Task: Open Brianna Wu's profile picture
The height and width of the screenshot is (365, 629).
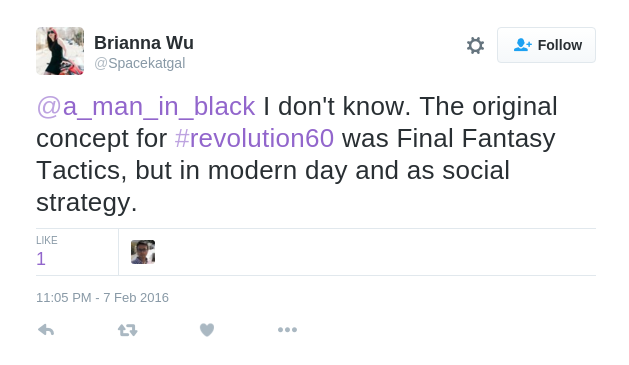Action: 60,51
